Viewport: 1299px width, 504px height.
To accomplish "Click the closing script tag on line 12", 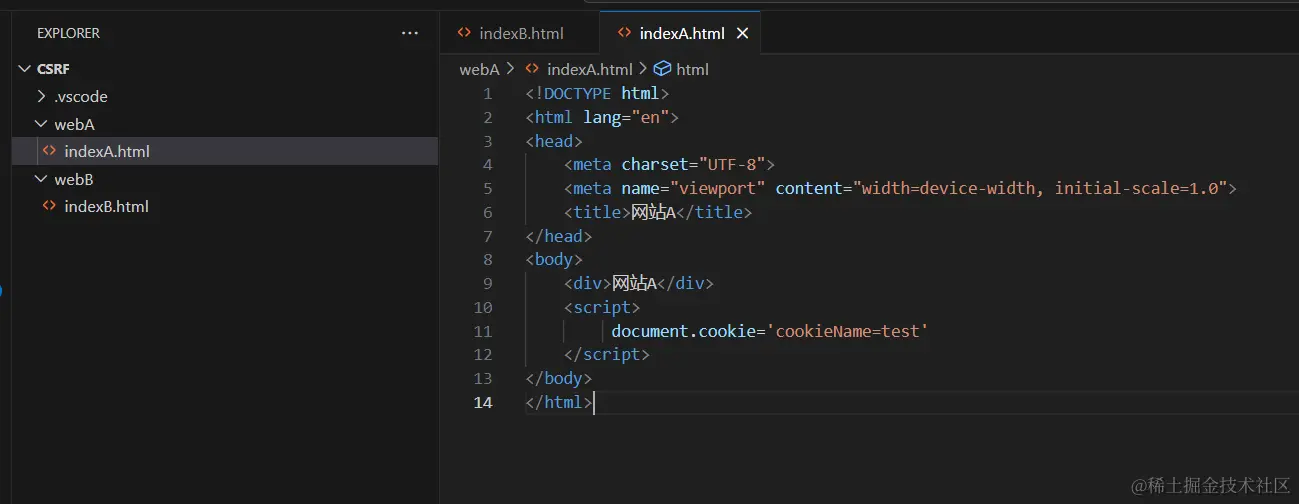I will [x=607, y=355].
